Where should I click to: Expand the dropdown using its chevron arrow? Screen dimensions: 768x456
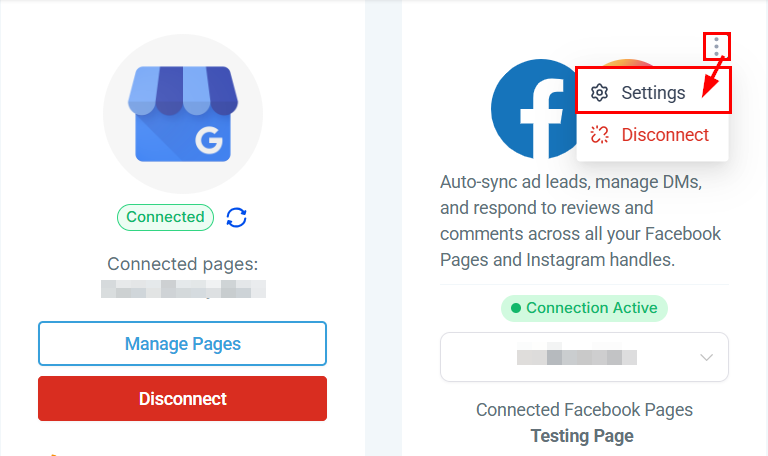point(707,357)
